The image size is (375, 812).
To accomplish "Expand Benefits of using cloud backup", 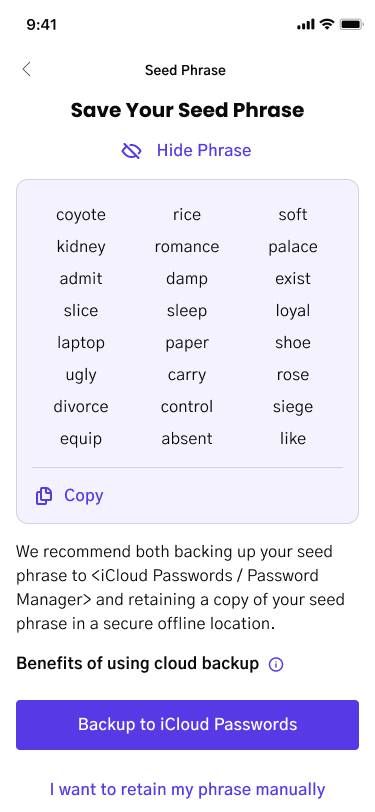I will [x=138, y=663].
